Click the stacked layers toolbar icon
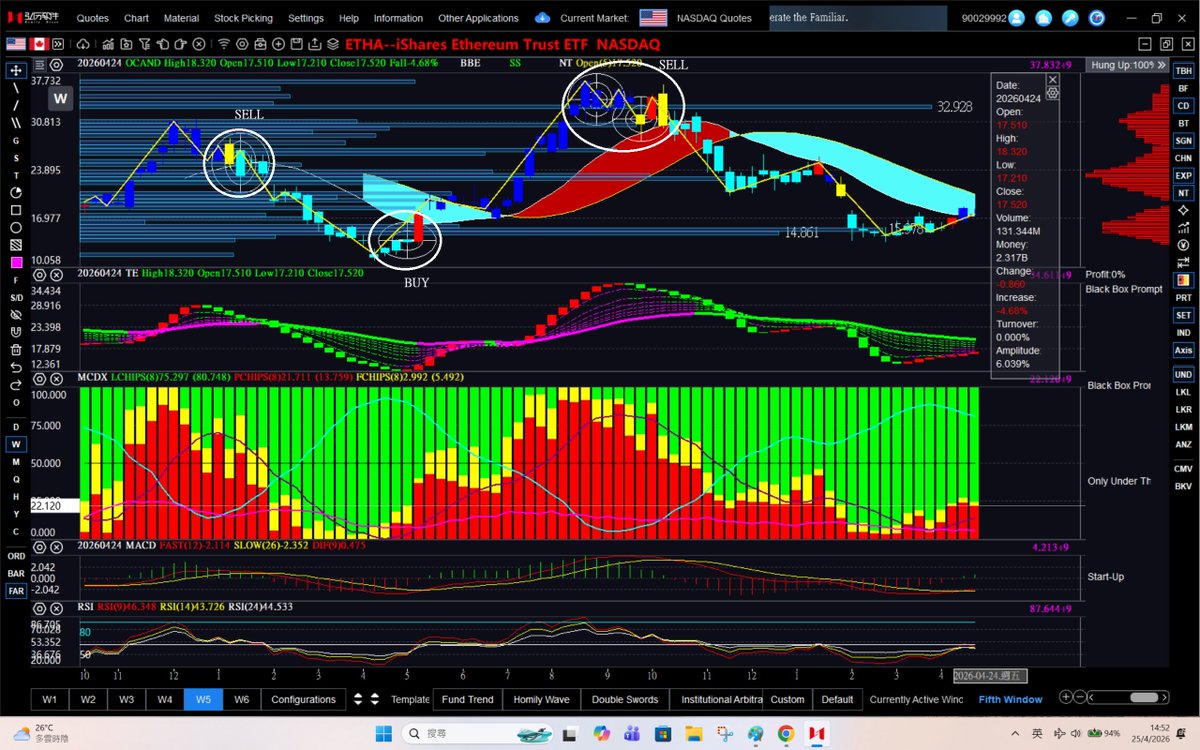This screenshot has width=1200, height=750. pos(333,44)
